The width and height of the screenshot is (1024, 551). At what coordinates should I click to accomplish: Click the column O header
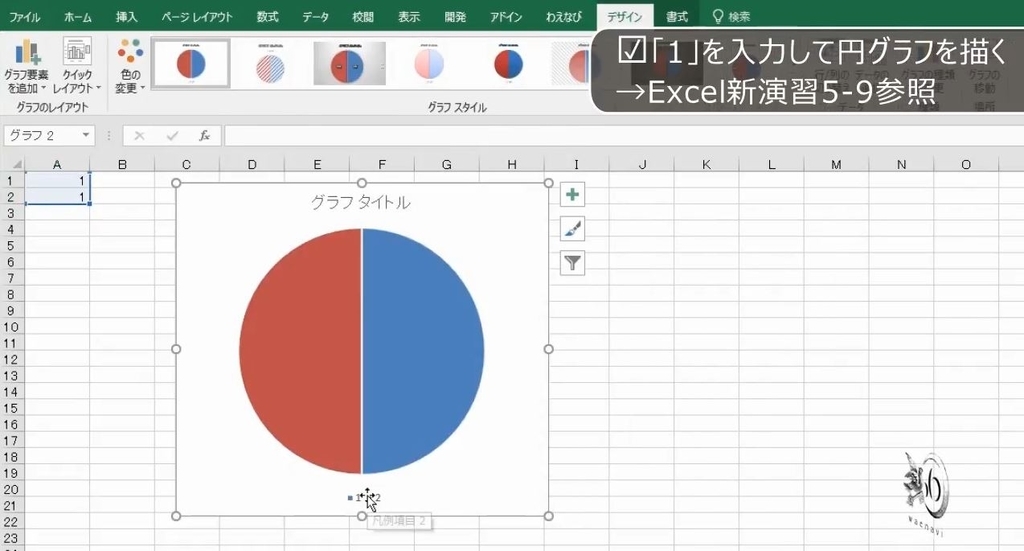pyautogui.click(x=966, y=165)
